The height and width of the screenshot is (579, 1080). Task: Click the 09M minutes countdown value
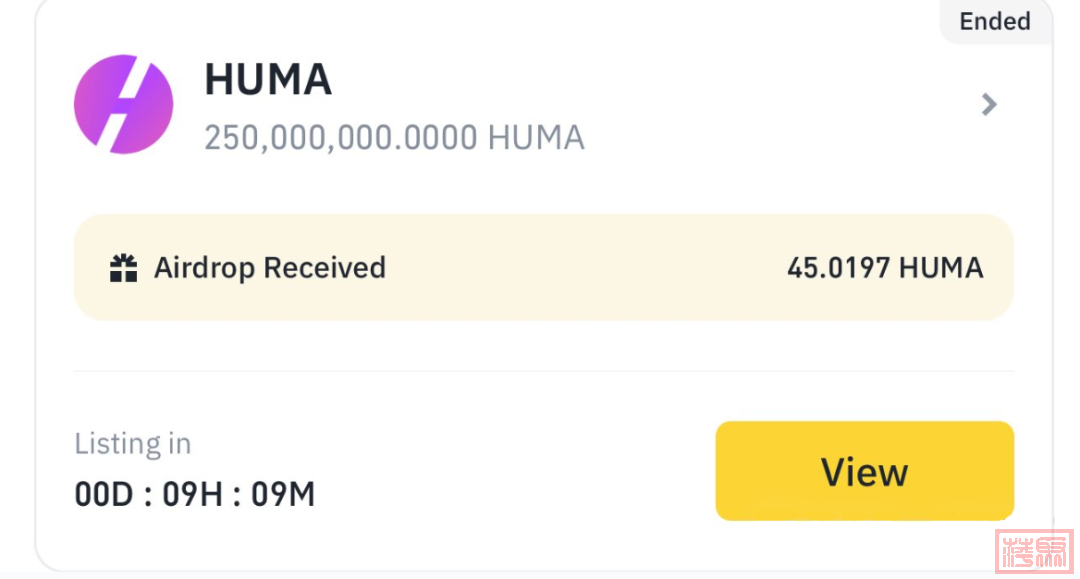[283, 494]
